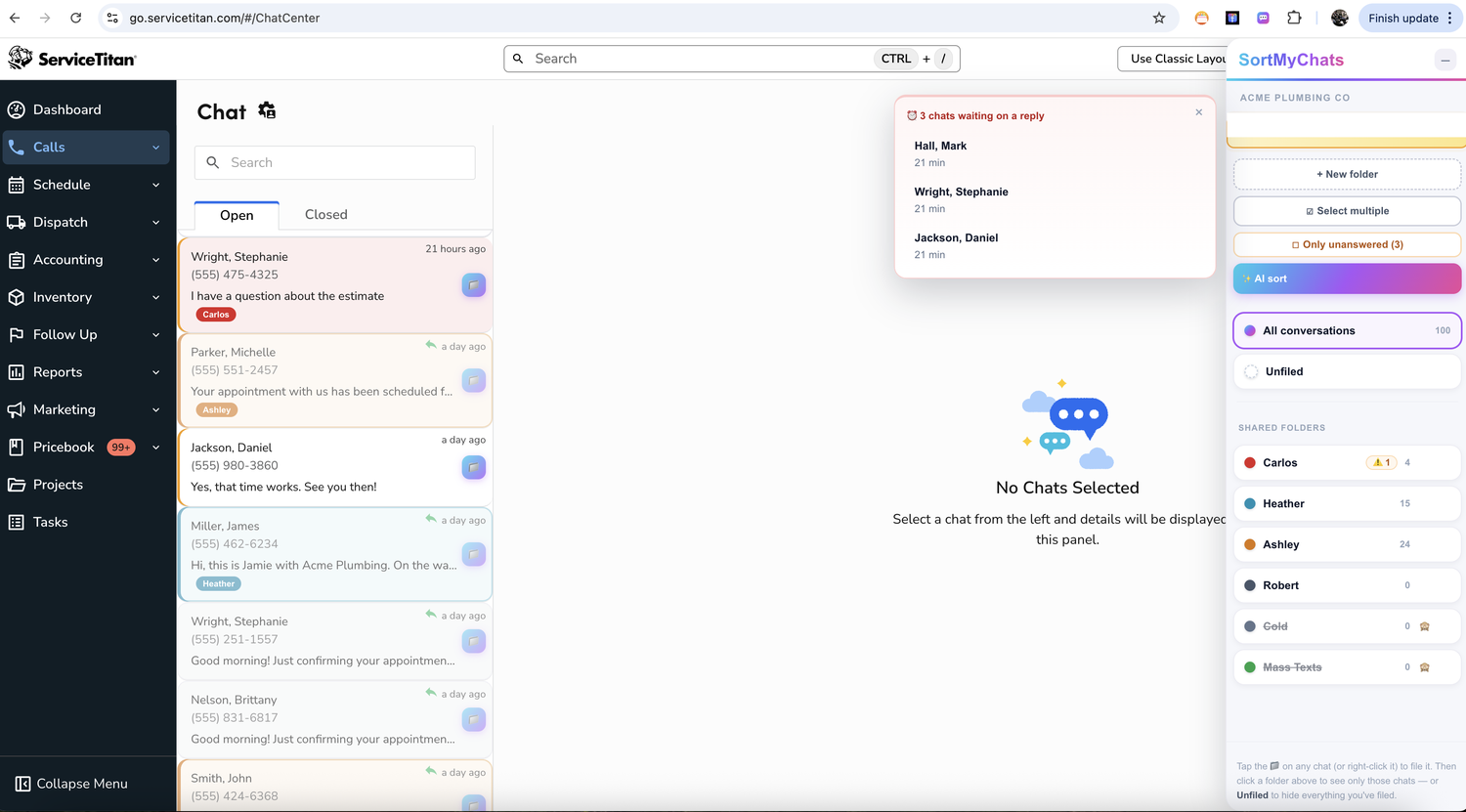The height and width of the screenshot is (812, 1466).
Task: Enable Select multiple mode
Action: point(1347,211)
